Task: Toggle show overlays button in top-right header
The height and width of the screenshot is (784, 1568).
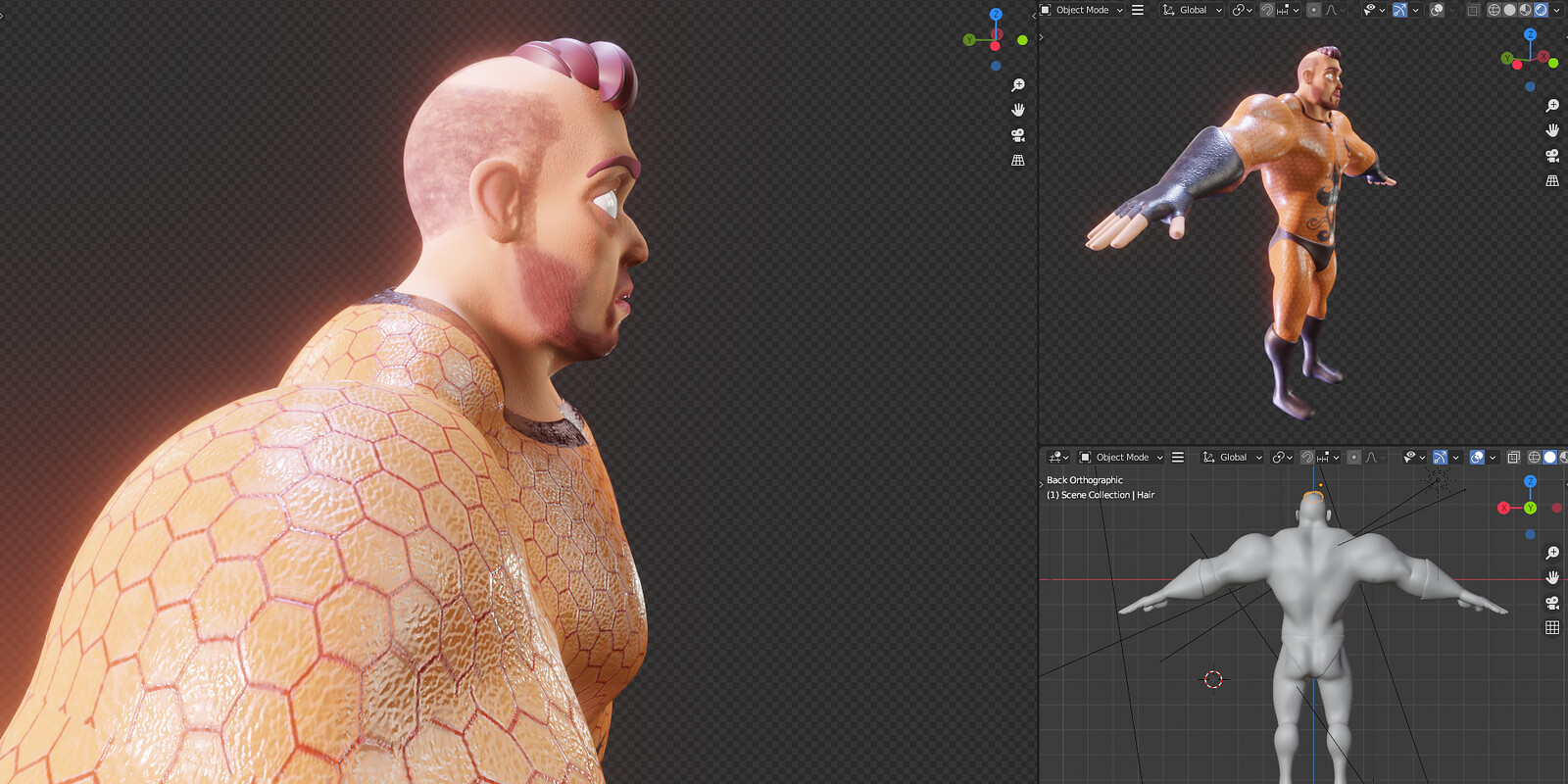Action: [x=1437, y=10]
